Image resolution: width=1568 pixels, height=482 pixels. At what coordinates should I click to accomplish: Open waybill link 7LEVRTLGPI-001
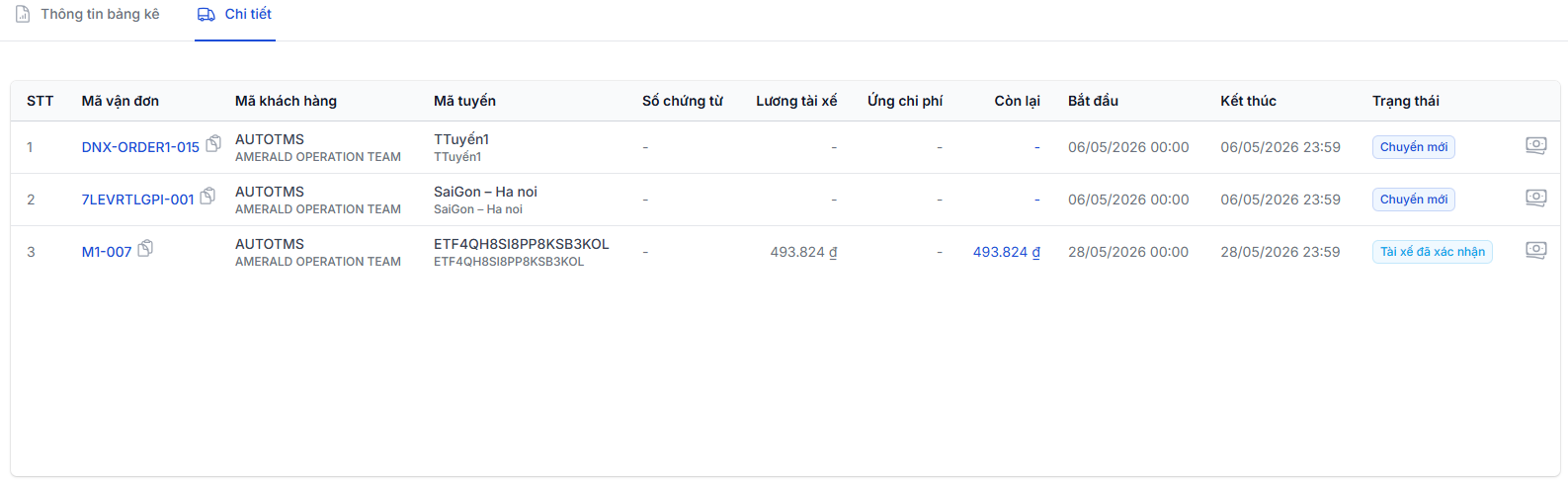[x=137, y=200]
